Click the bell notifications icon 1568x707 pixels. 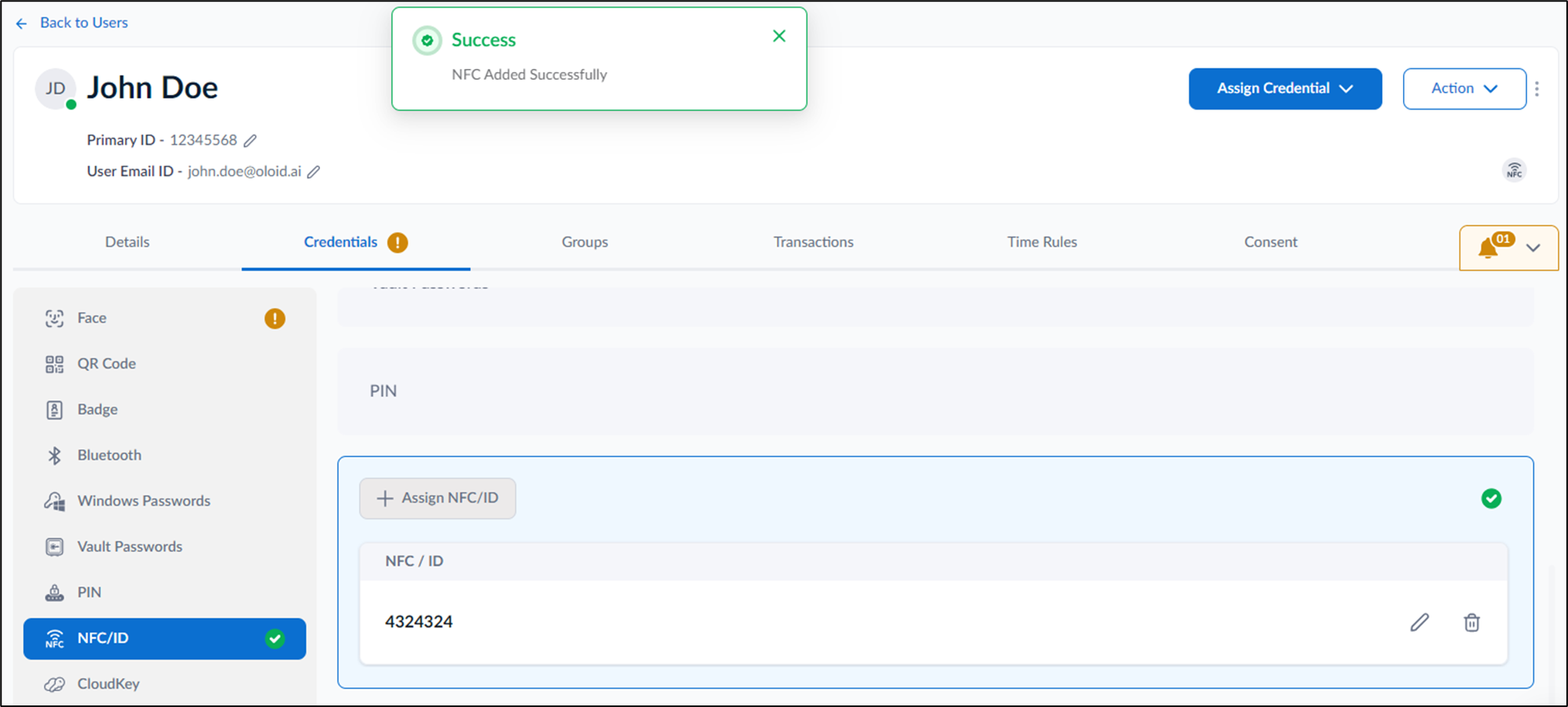pos(1488,248)
